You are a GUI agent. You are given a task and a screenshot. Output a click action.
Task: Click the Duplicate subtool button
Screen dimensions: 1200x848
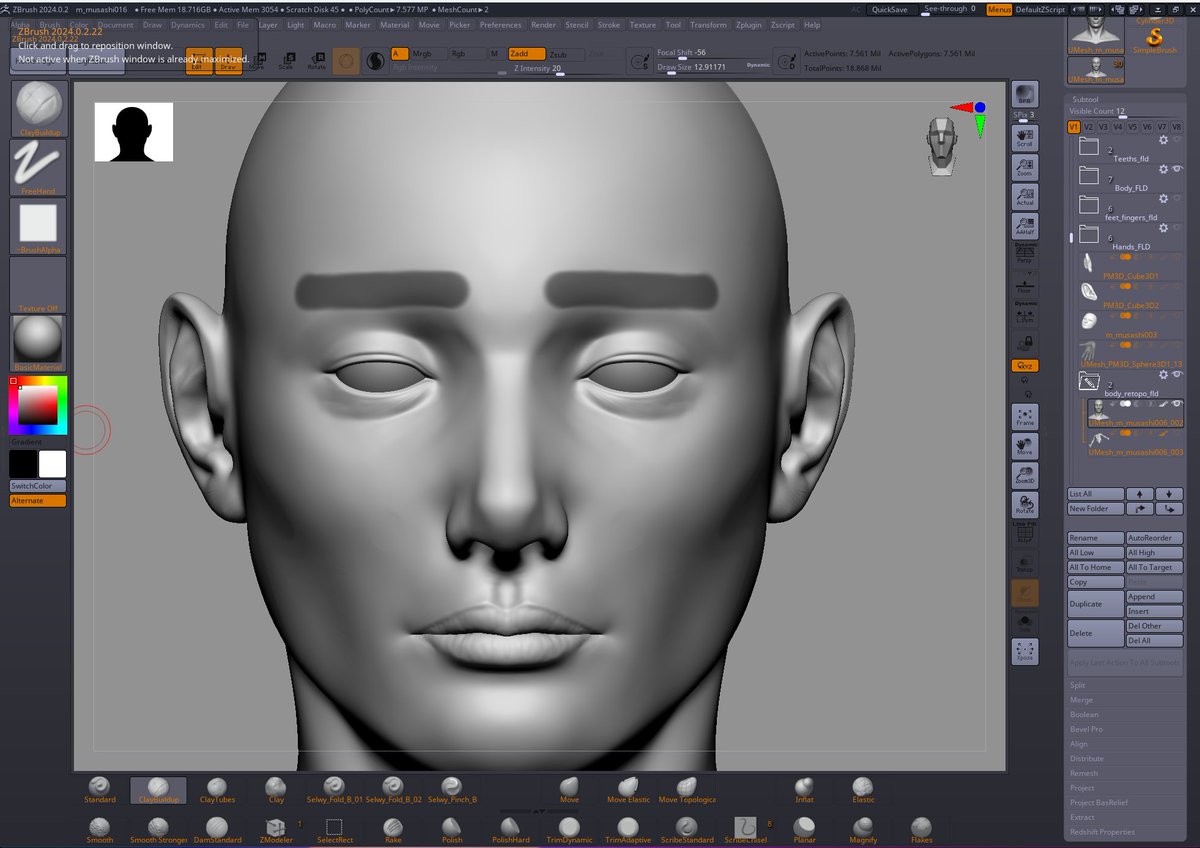tap(1095, 604)
